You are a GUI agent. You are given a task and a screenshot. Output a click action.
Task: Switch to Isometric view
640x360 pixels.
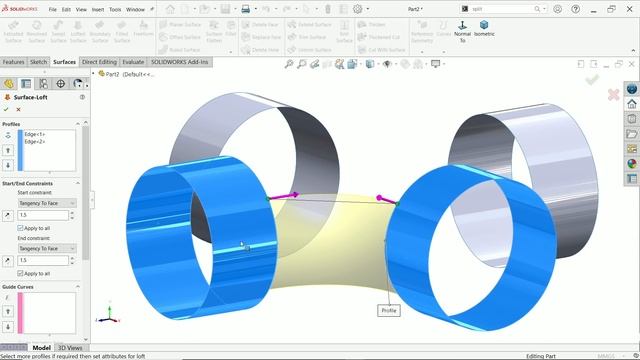point(484,29)
